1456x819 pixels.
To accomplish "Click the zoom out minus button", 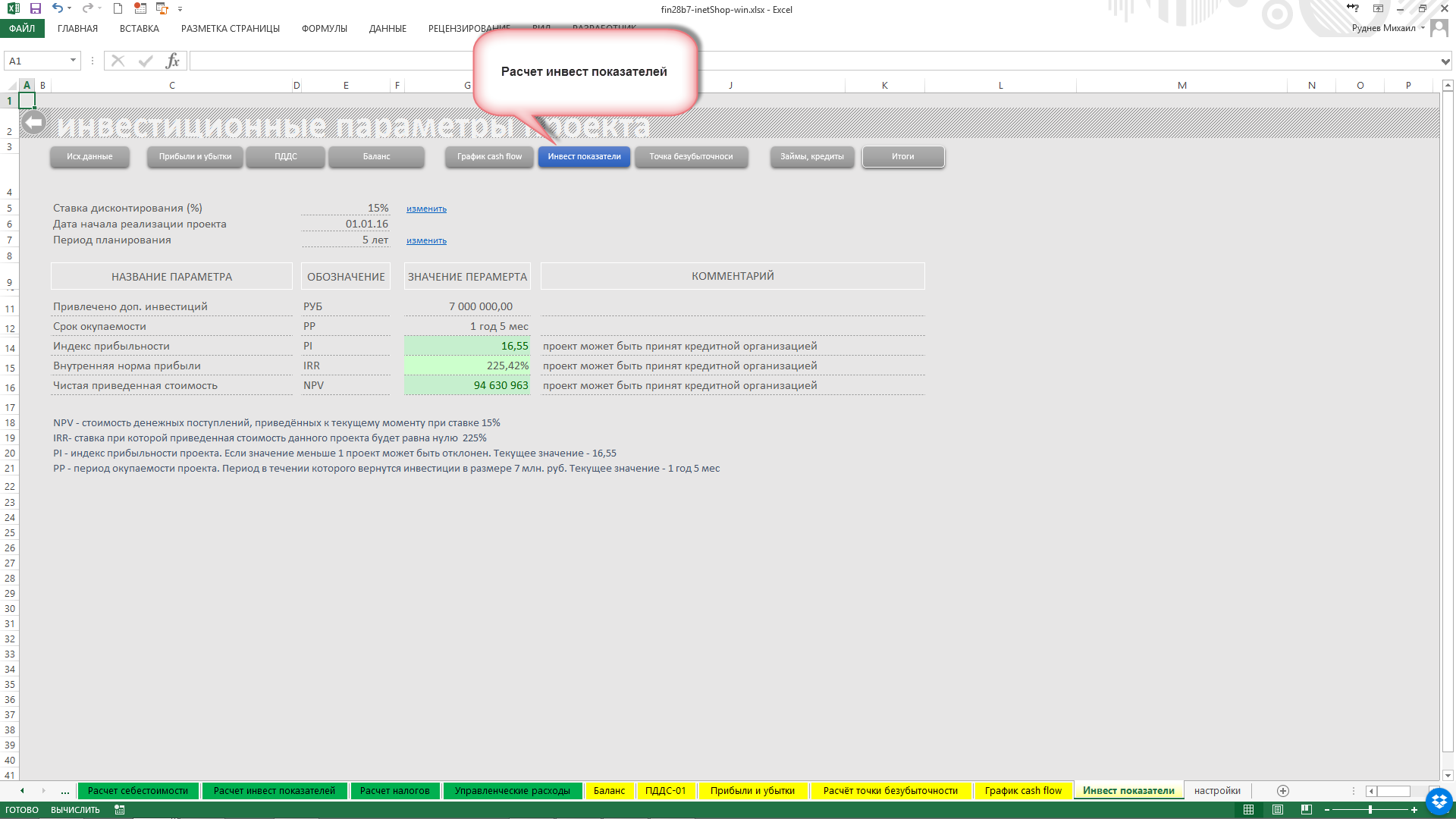I will pos(1327,810).
